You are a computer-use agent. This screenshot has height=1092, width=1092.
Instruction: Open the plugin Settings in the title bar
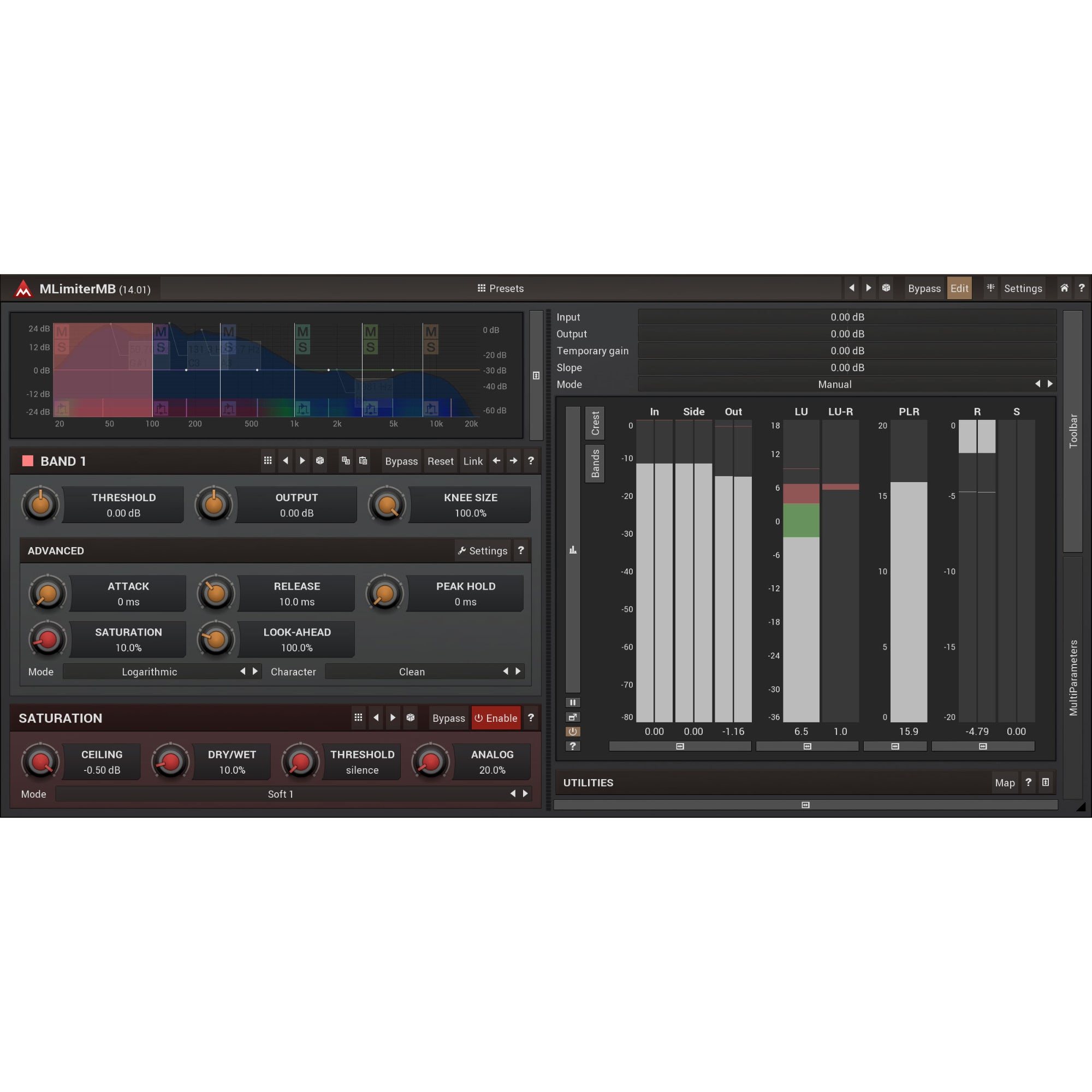click(1023, 288)
